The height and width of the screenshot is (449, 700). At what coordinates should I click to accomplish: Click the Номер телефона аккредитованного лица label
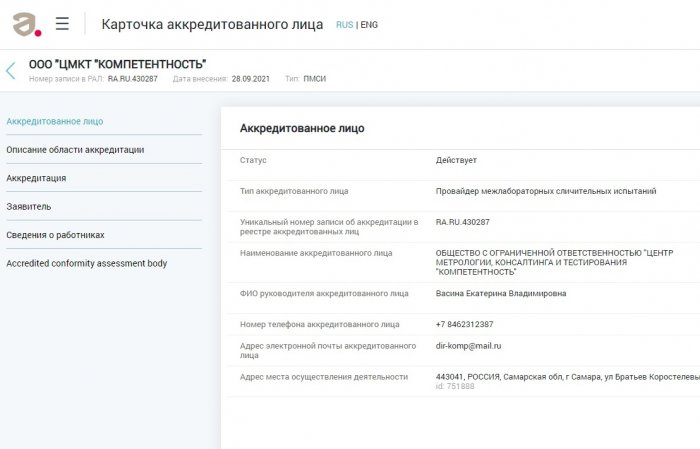[x=320, y=324]
